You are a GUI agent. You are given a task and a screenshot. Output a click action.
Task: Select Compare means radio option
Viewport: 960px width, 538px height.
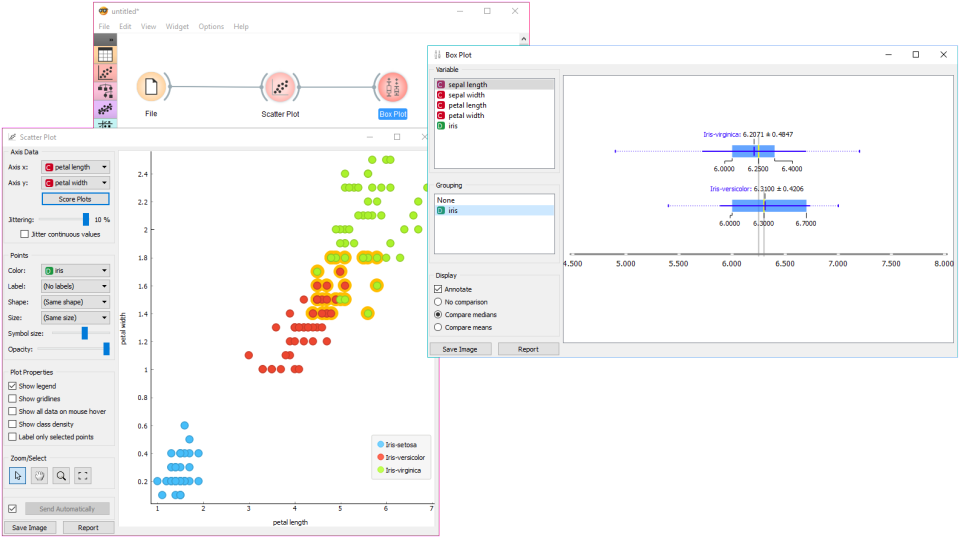coord(438,327)
